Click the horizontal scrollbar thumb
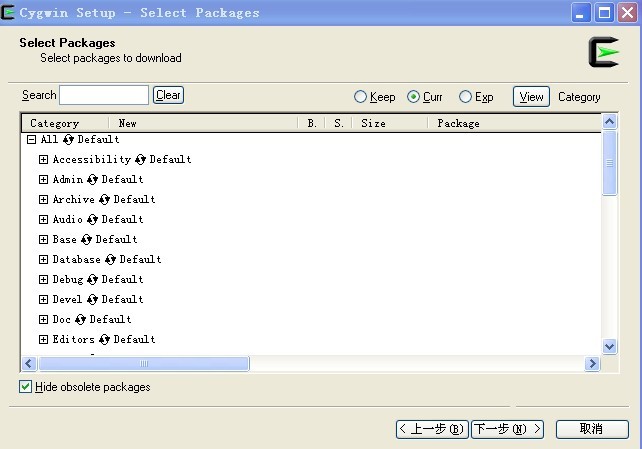Viewport: 642px width, 449px height. (x=144, y=363)
